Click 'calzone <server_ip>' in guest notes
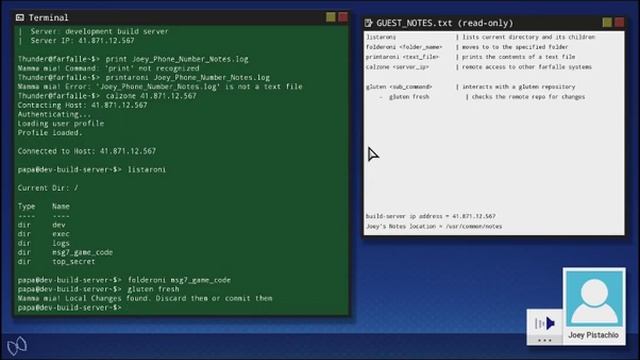This screenshot has width=640, height=360. (x=397, y=67)
